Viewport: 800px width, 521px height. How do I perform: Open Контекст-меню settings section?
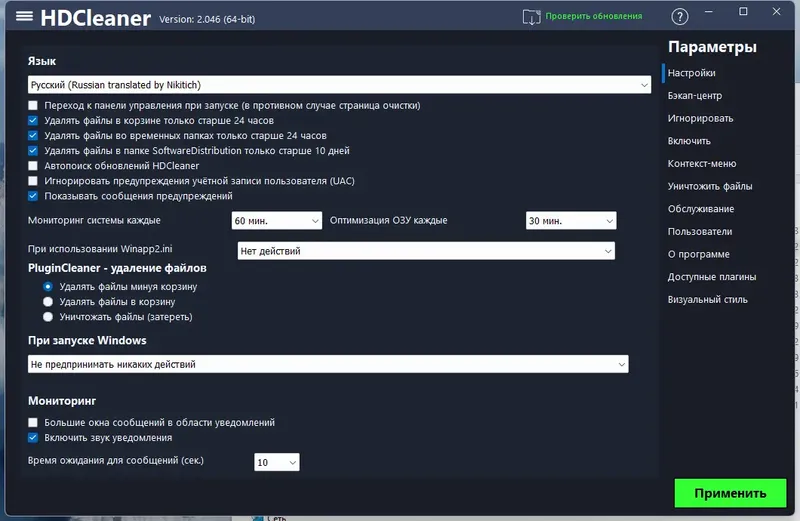(702, 164)
